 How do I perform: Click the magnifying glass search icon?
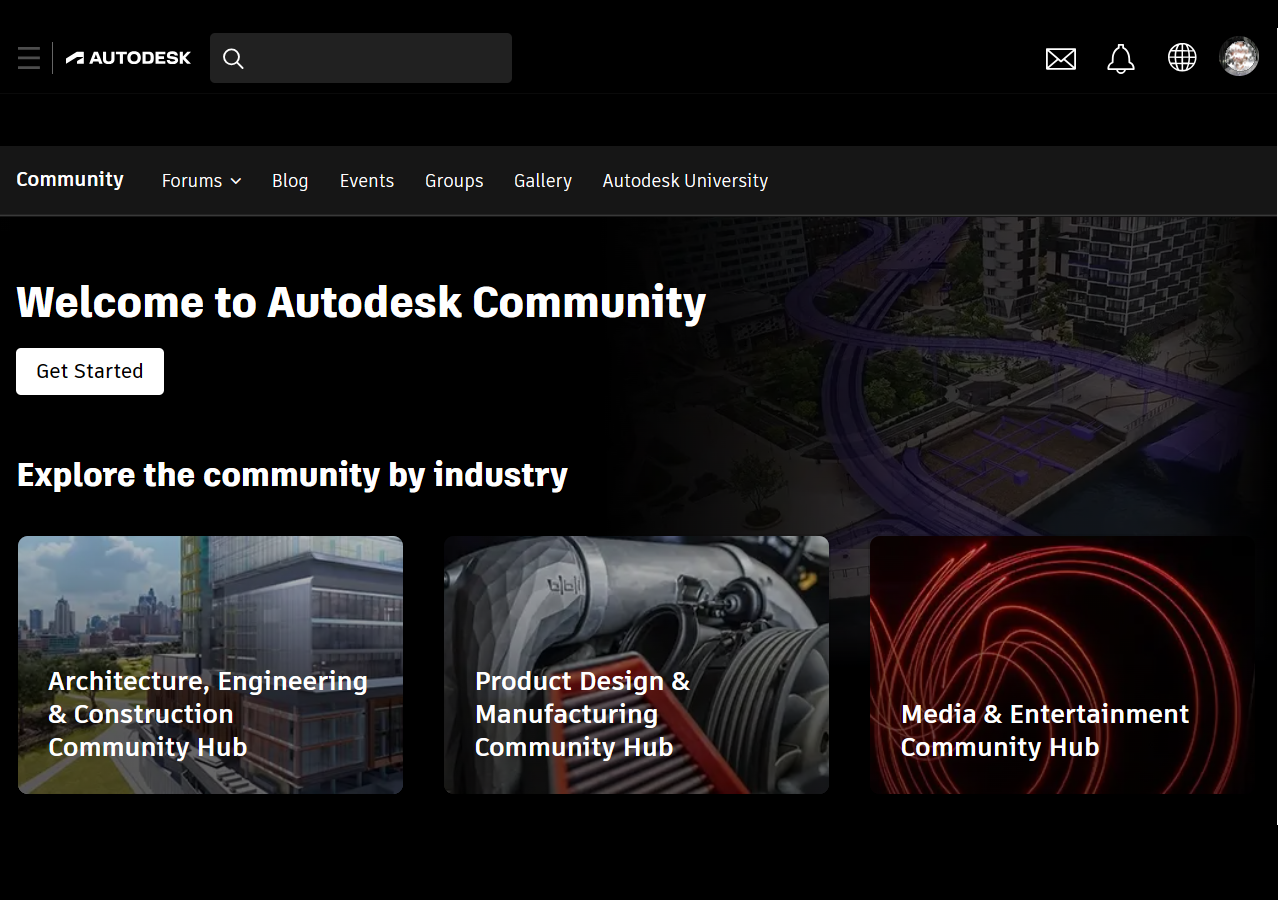coord(233,59)
